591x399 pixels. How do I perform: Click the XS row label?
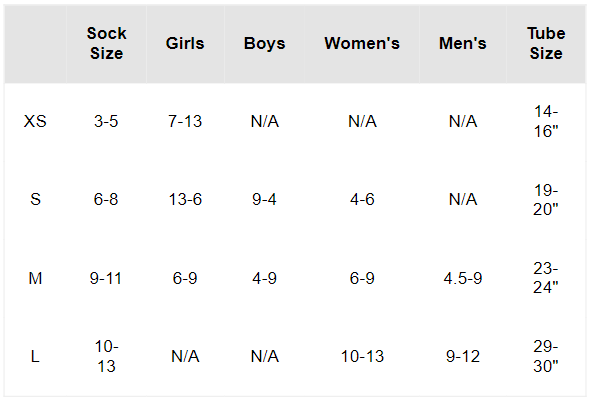pyautogui.click(x=35, y=121)
